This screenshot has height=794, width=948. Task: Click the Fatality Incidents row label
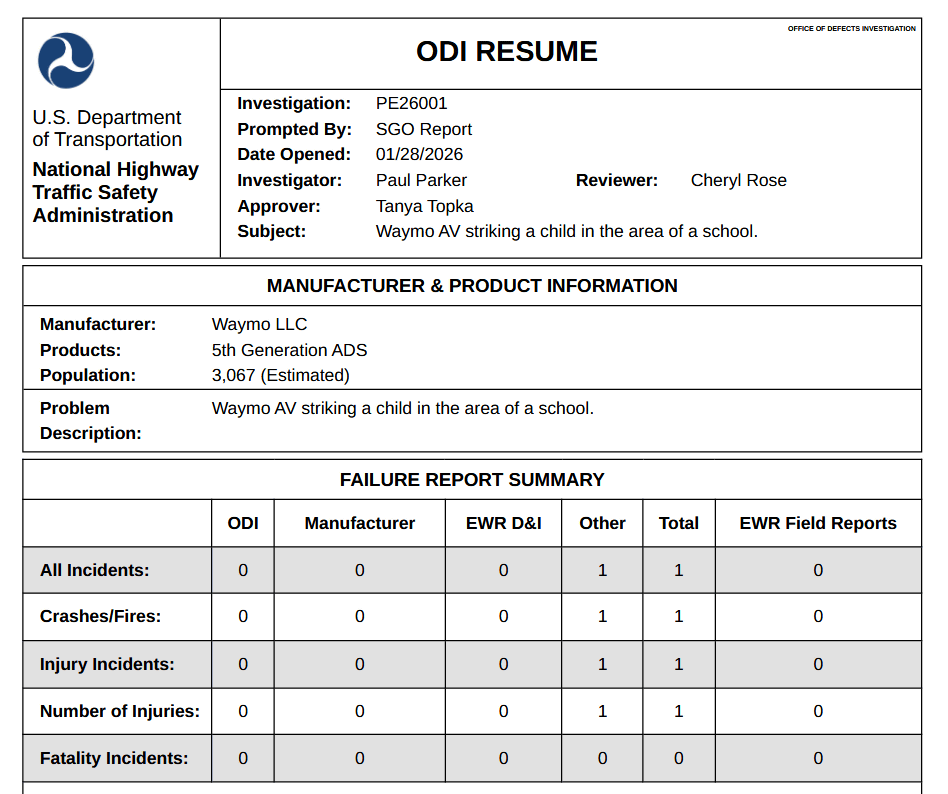(113, 758)
